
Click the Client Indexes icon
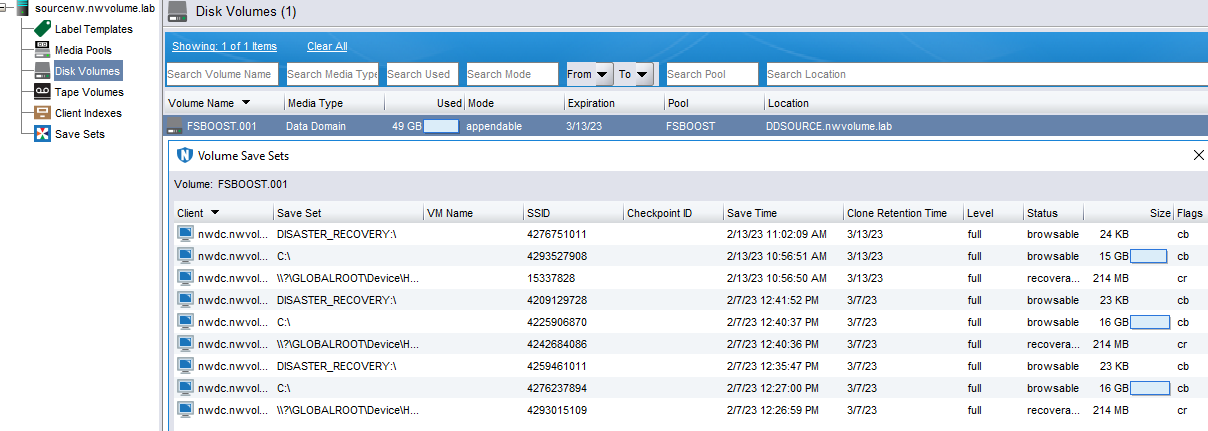point(42,113)
